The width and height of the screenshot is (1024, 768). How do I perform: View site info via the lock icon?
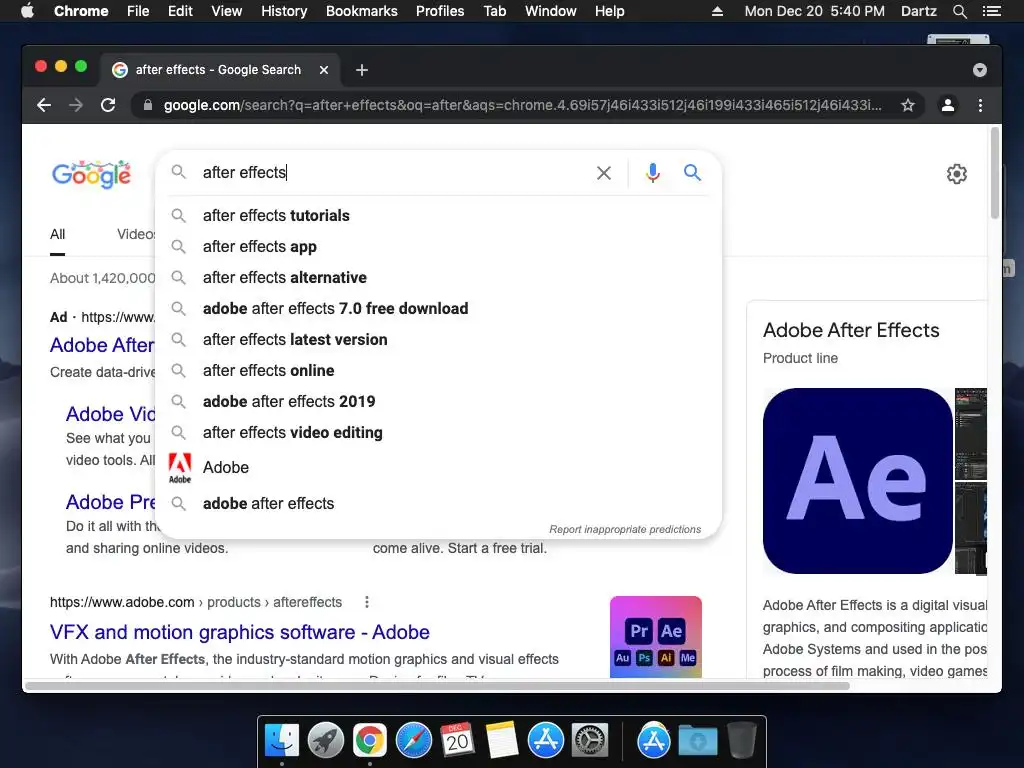(148, 105)
